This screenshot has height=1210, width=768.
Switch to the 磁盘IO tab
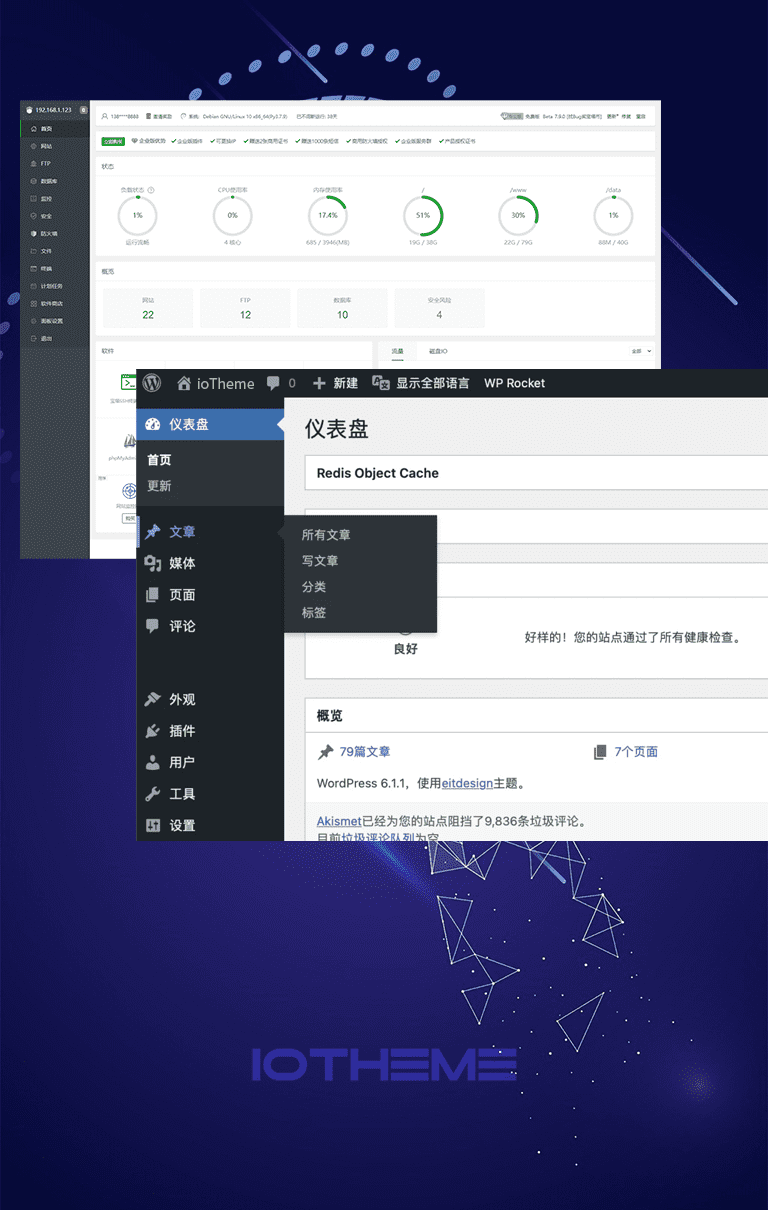pos(438,352)
